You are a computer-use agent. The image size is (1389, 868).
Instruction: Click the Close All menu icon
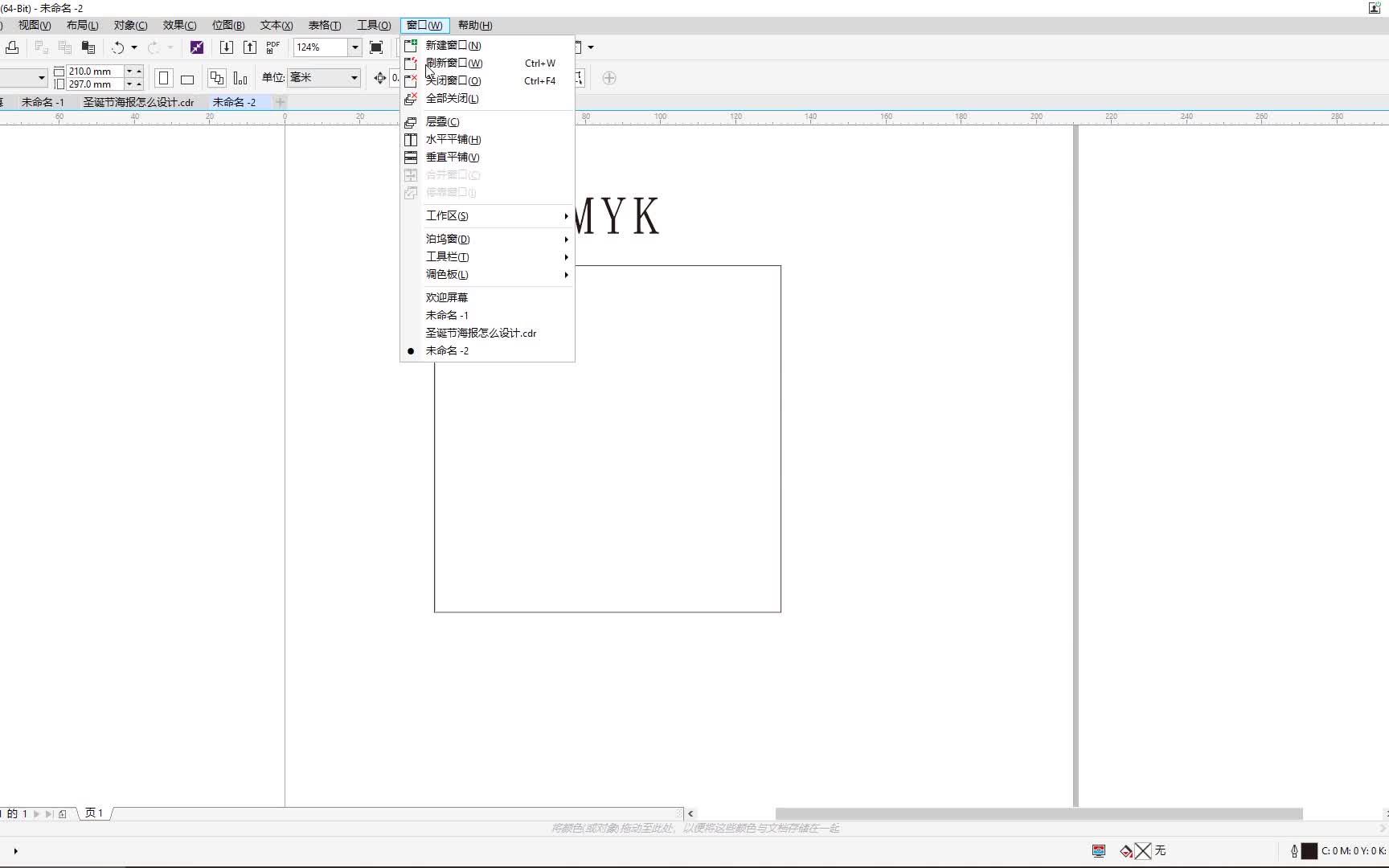(411, 99)
